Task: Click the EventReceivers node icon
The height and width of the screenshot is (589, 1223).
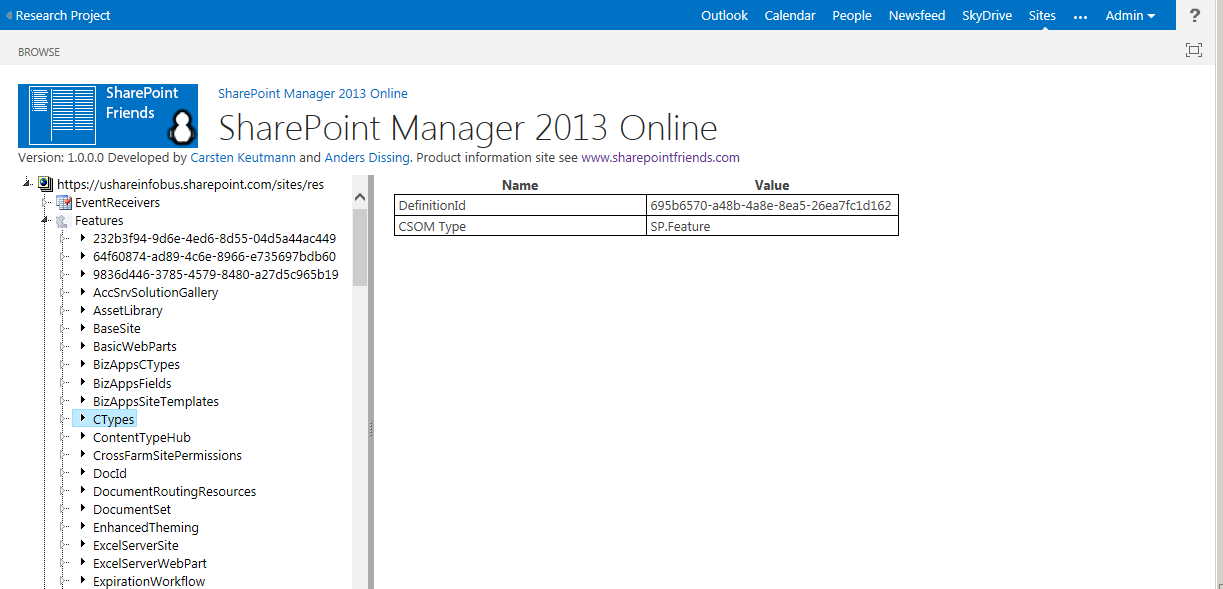Action: point(64,202)
